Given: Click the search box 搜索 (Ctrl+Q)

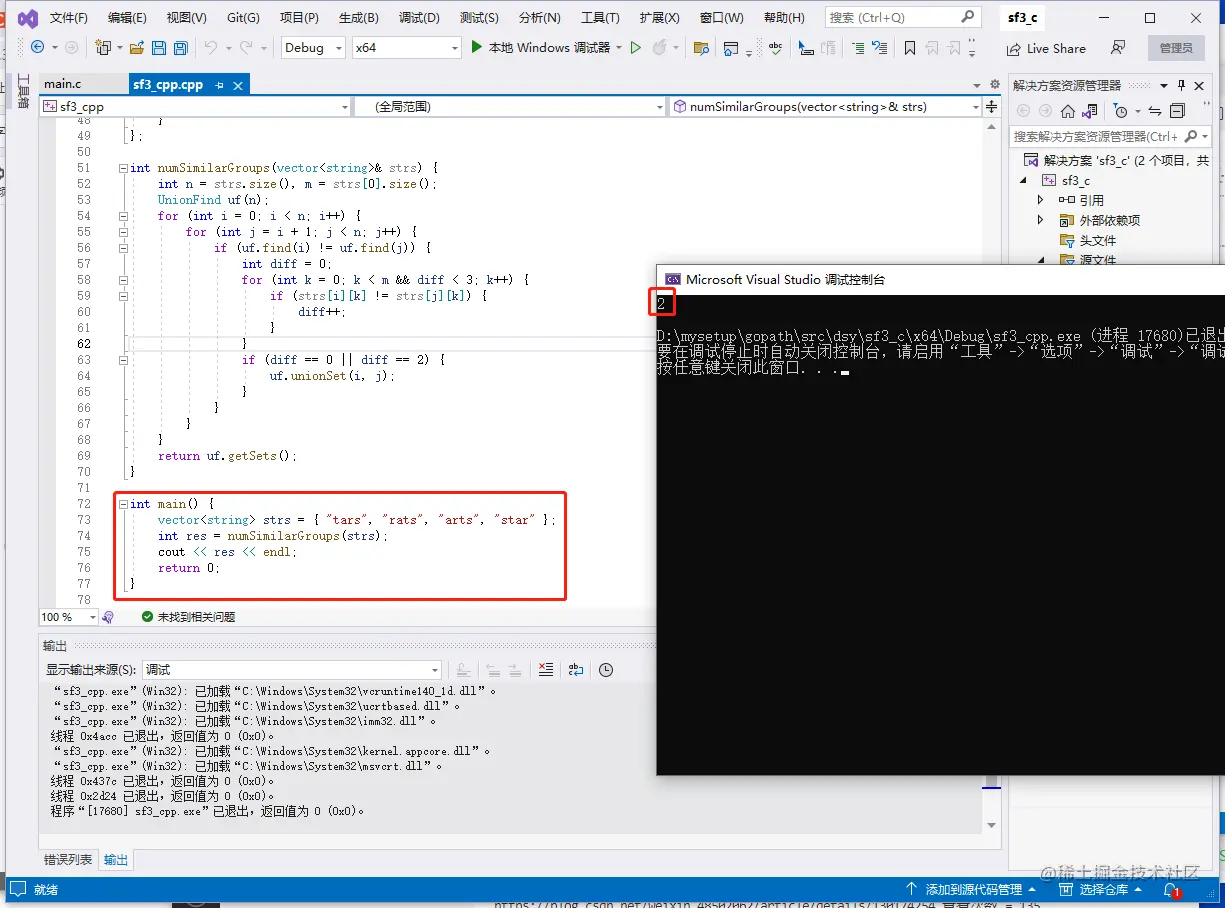Looking at the screenshot, I should coord(901,17).
